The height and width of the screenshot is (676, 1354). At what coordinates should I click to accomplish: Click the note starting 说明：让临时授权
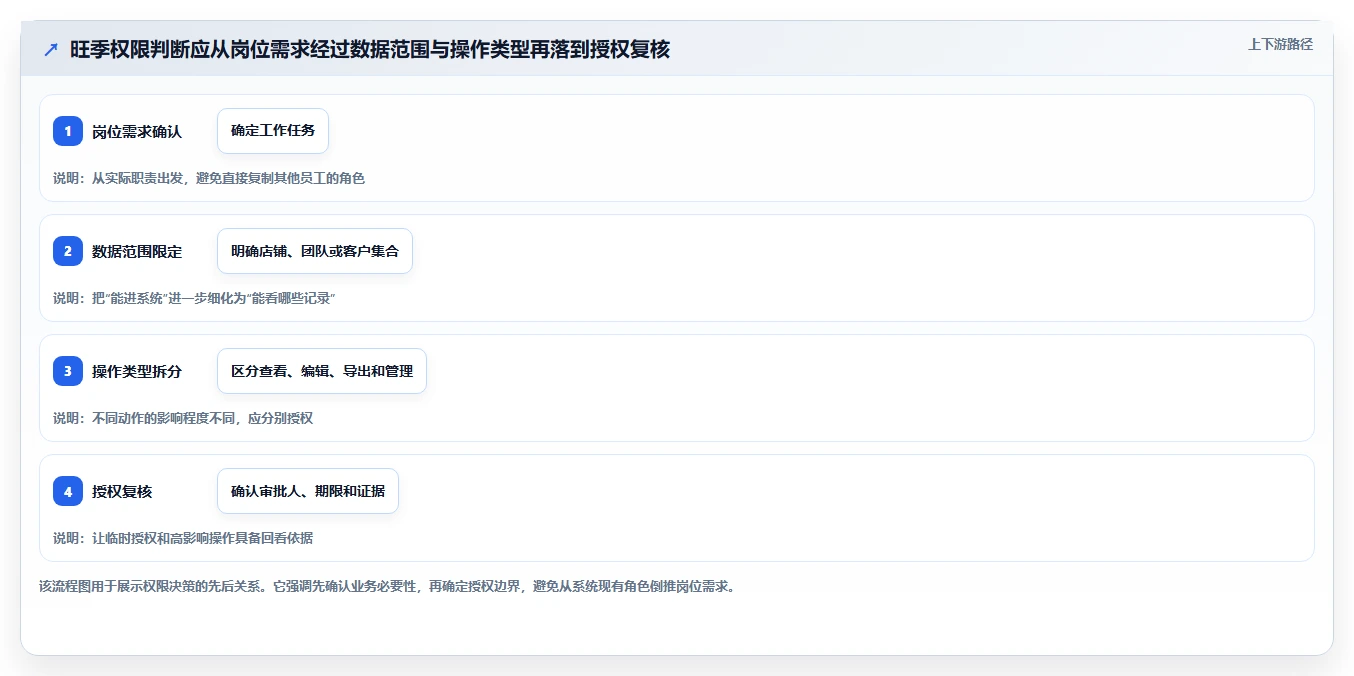[x=183, y=538]
